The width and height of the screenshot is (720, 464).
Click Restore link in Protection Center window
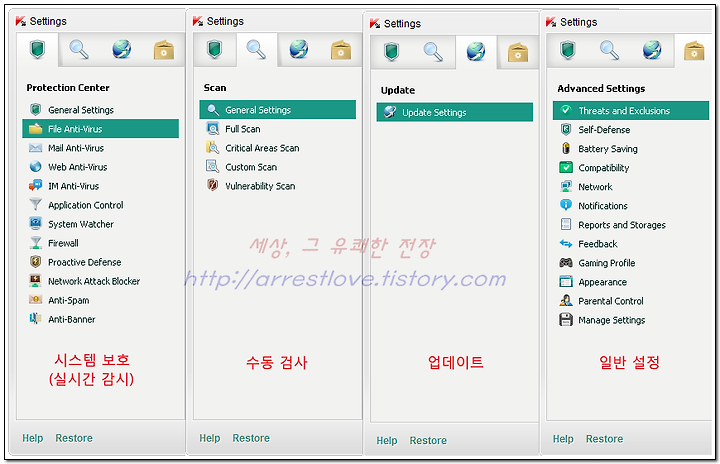point(74,438)
